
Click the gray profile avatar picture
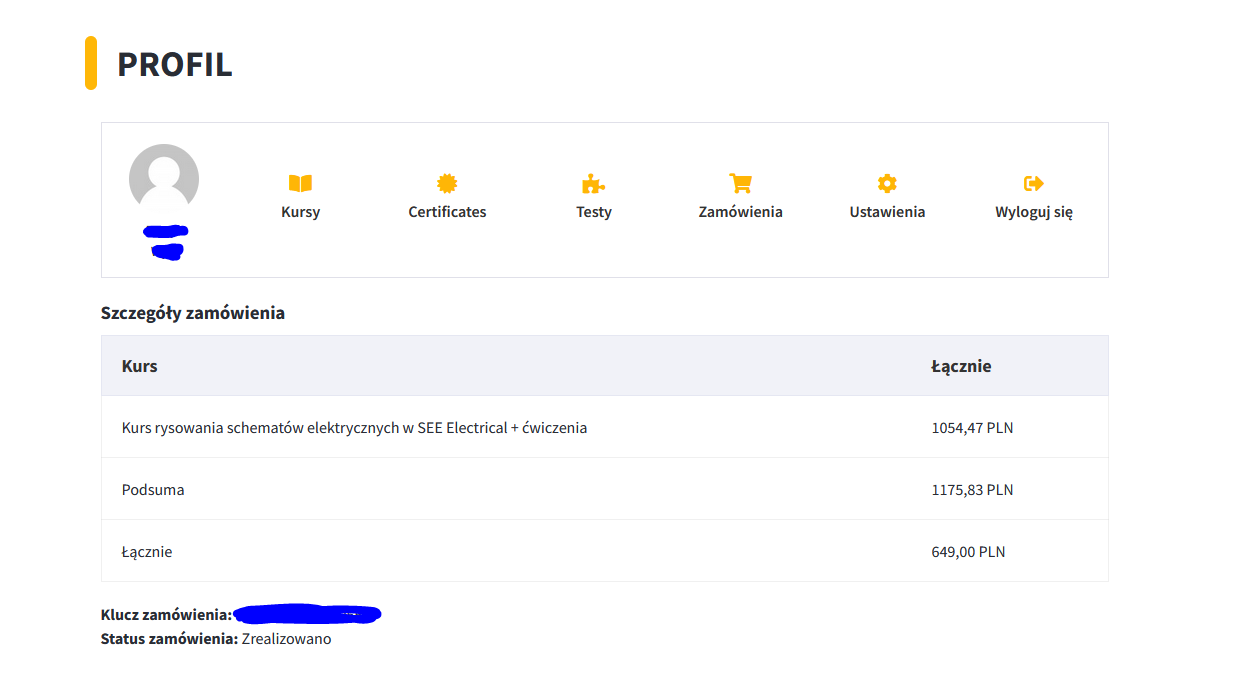click(164, 179)
